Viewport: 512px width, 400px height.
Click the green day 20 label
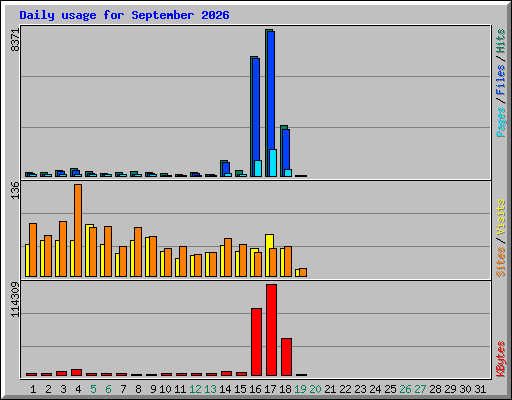pyautogui.click(x=315, y=389)
